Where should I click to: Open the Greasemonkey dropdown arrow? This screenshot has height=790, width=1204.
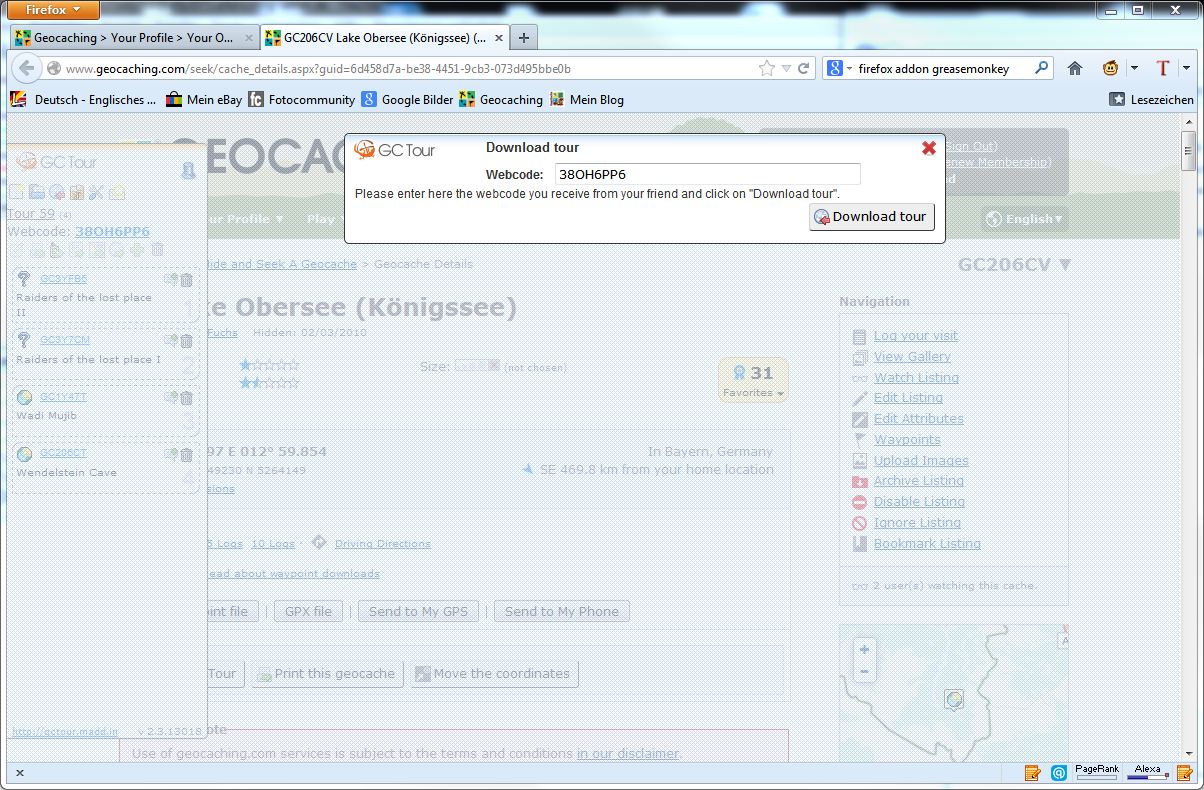click(x=1134, y=69)
